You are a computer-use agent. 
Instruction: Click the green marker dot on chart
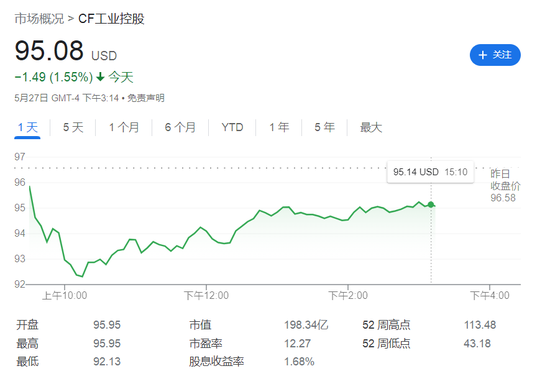click(431, 205)
